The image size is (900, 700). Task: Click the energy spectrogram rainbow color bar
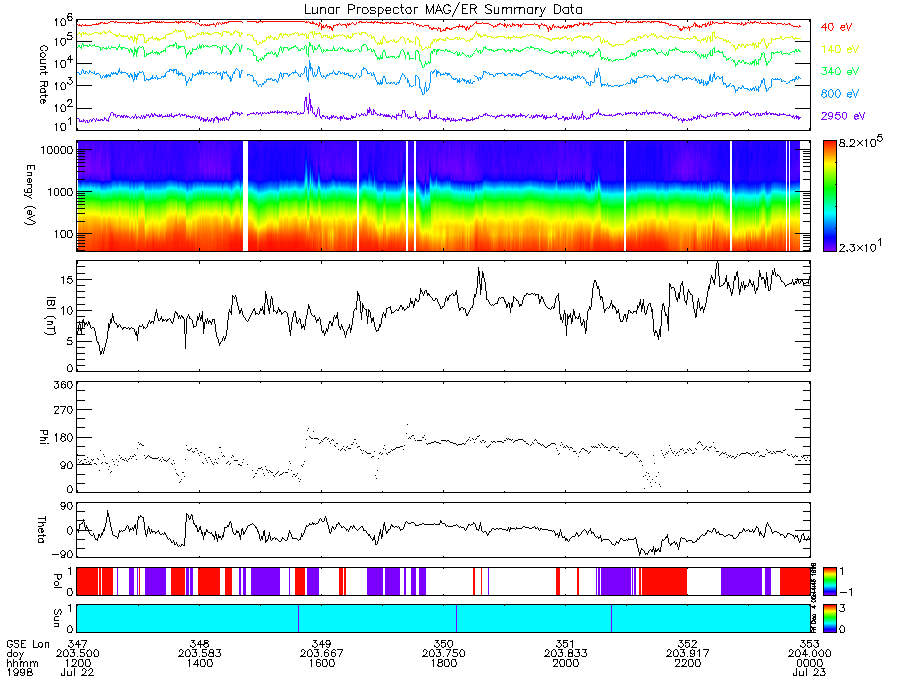coord(829,196)
